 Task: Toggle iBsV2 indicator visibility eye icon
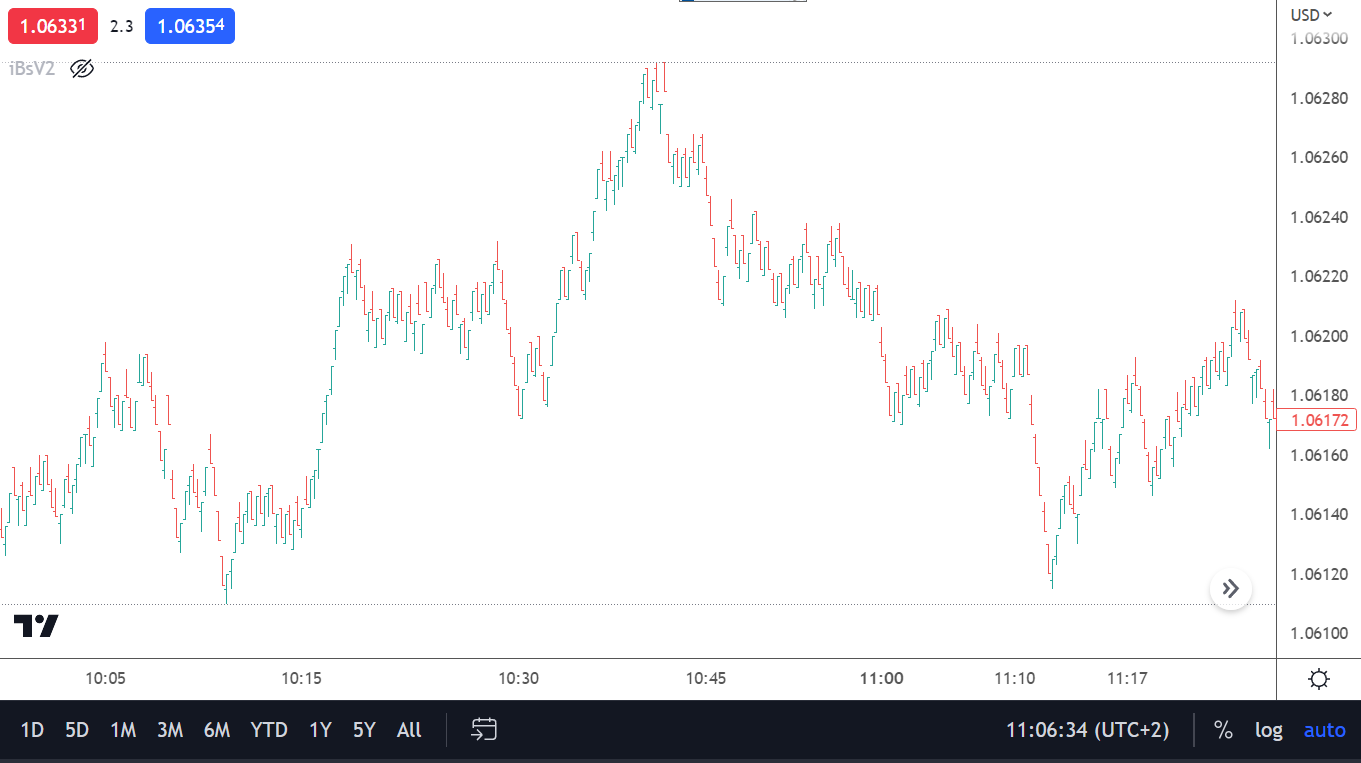82,69
